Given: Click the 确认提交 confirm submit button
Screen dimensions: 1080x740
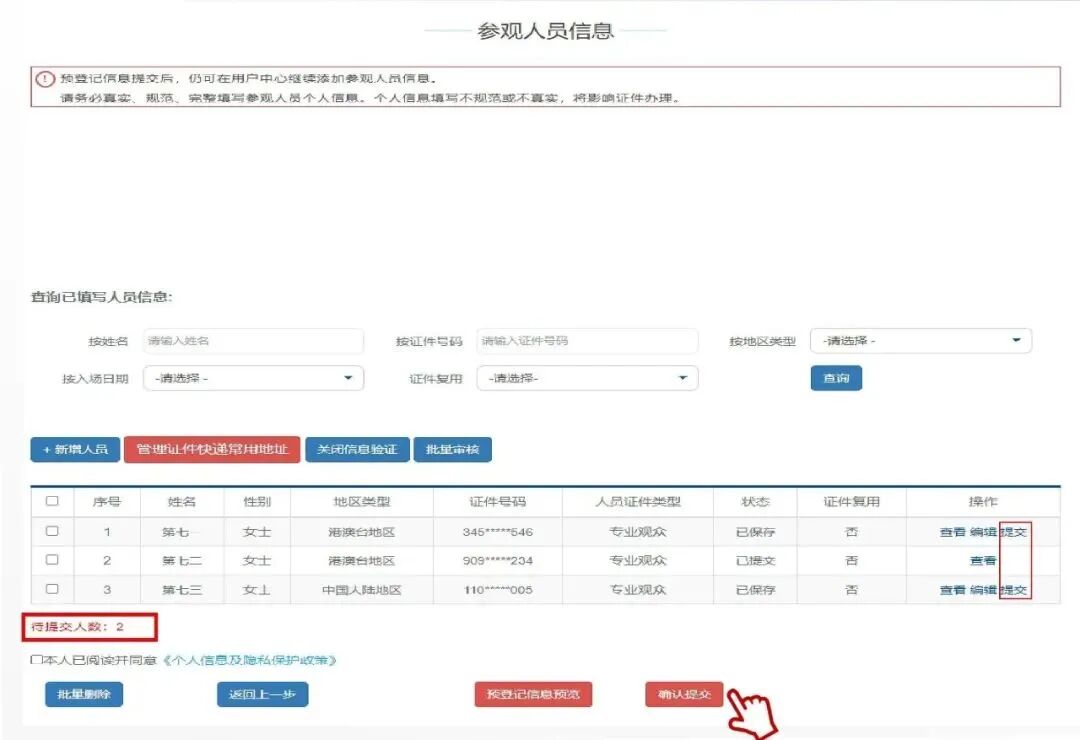Looking at the screenshot, I should [x=684, y=694].
